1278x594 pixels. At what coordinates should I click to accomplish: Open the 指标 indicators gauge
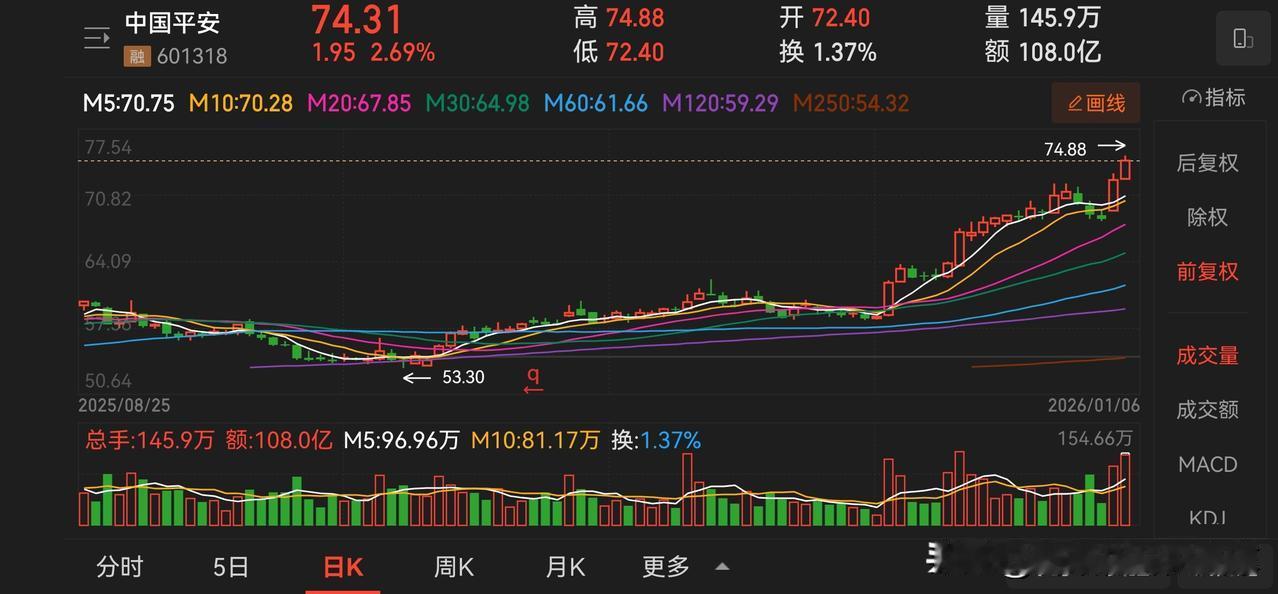1213,98
